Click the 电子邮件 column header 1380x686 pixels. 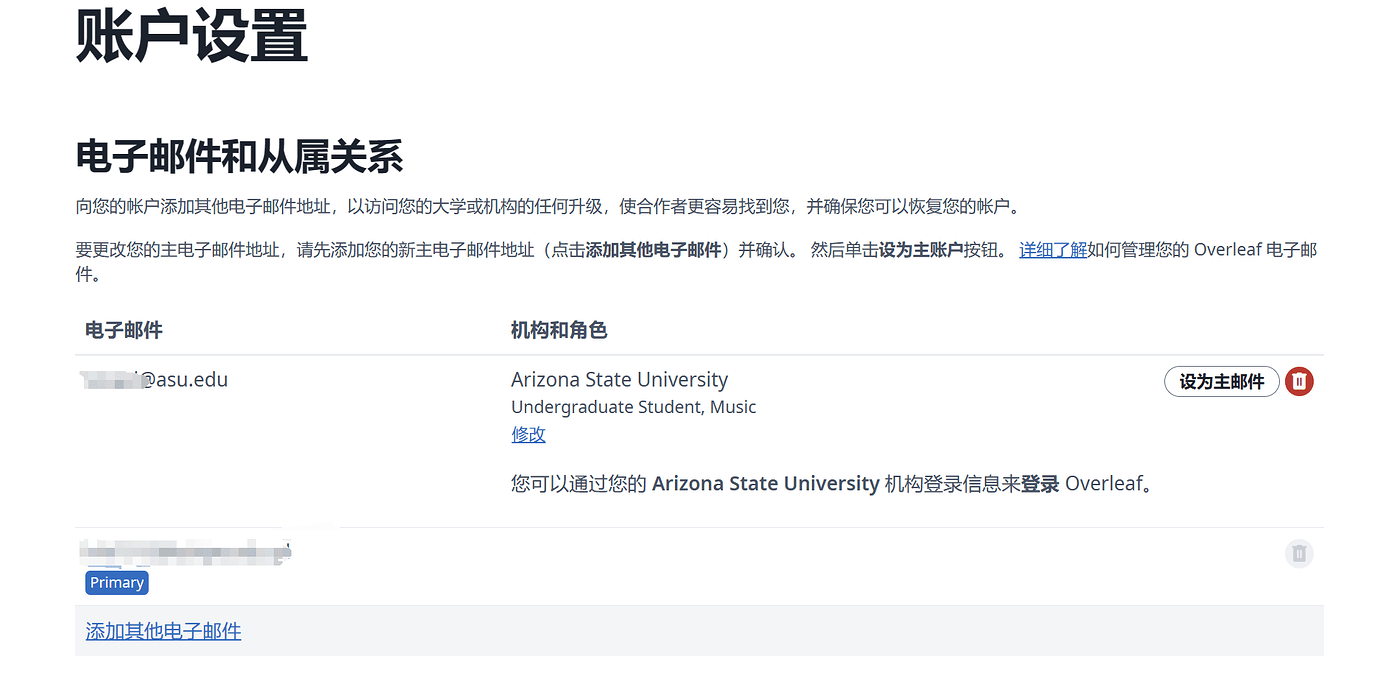pyautogui.click(x=124, y=330)
